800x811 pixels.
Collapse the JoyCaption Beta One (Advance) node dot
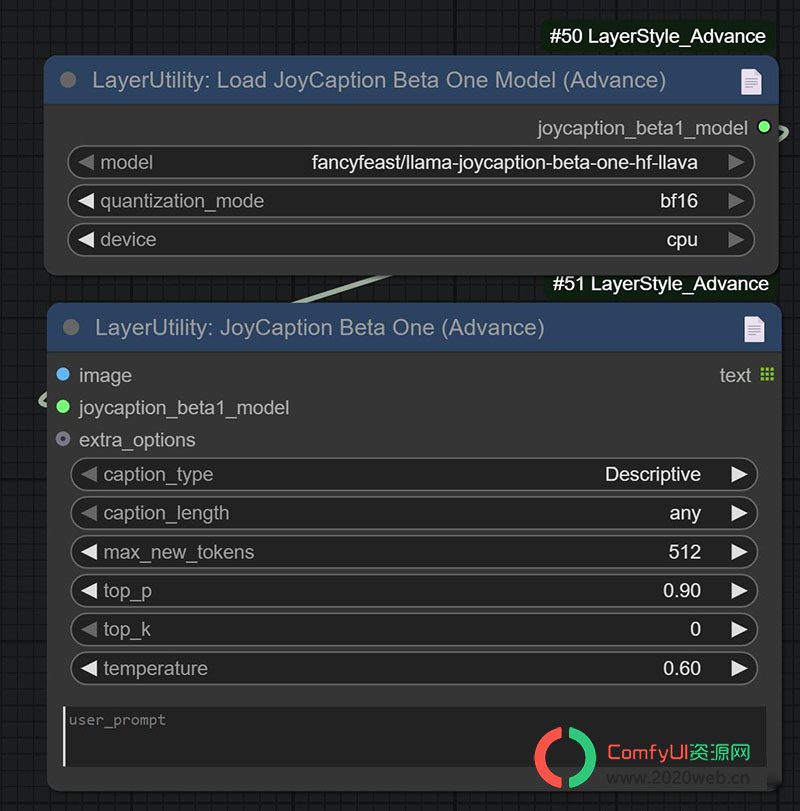71,327
